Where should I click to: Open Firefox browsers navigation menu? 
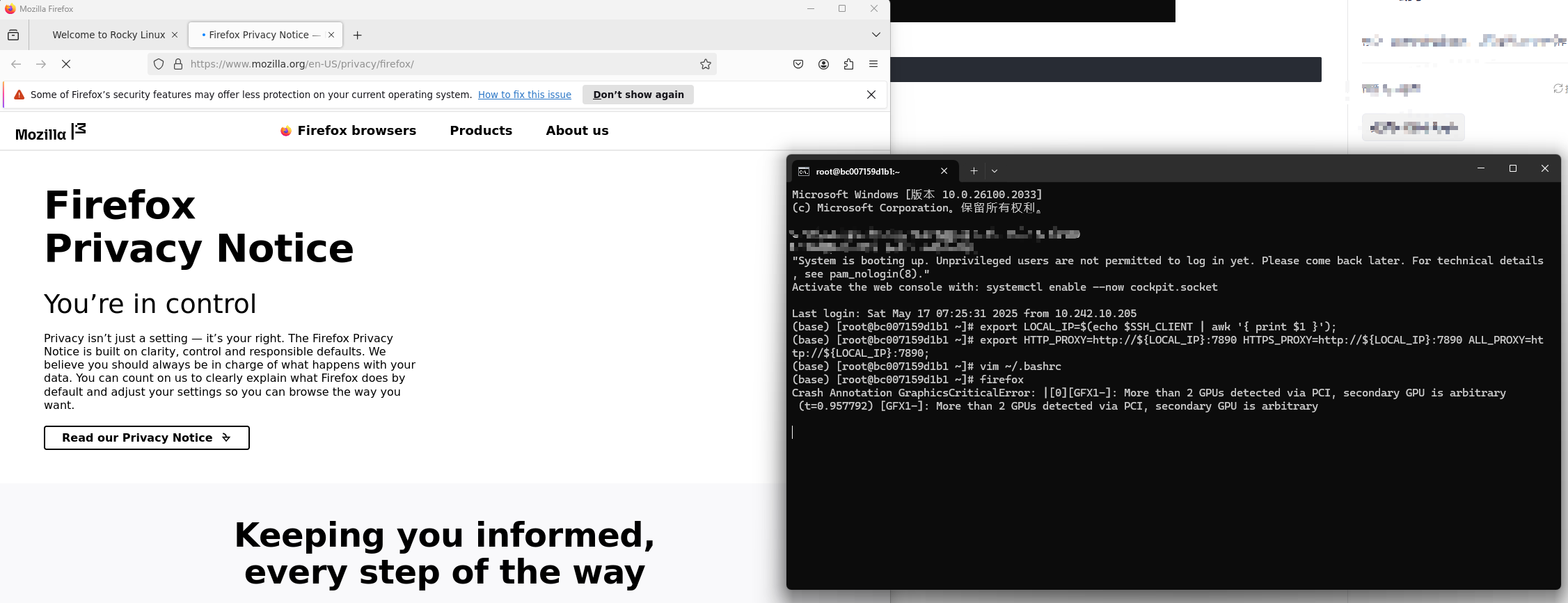click(x=348, y=131)
